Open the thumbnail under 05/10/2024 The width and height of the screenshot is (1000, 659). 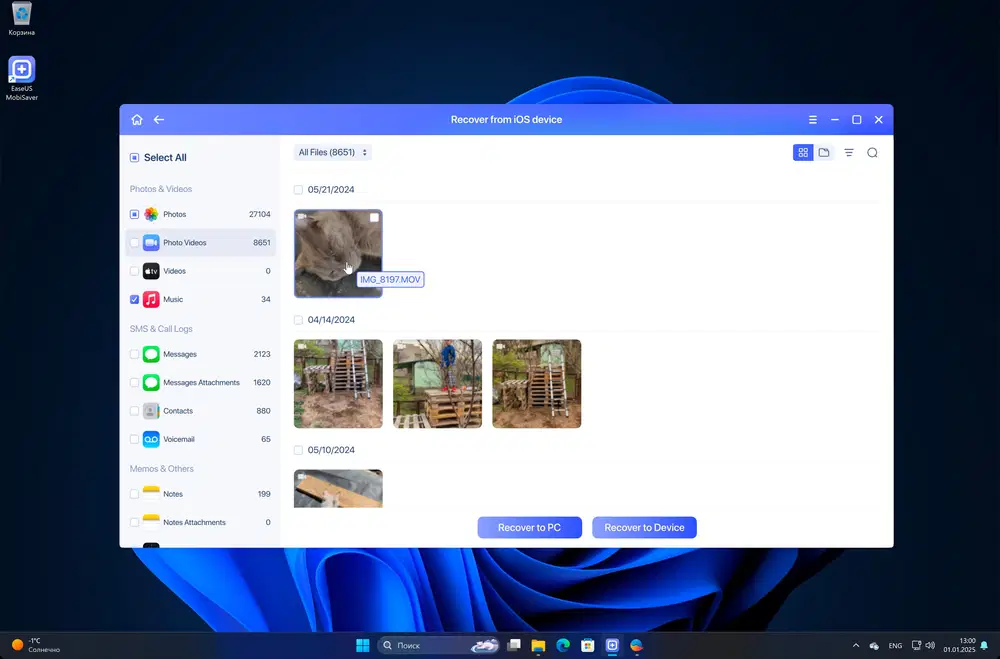338,489
